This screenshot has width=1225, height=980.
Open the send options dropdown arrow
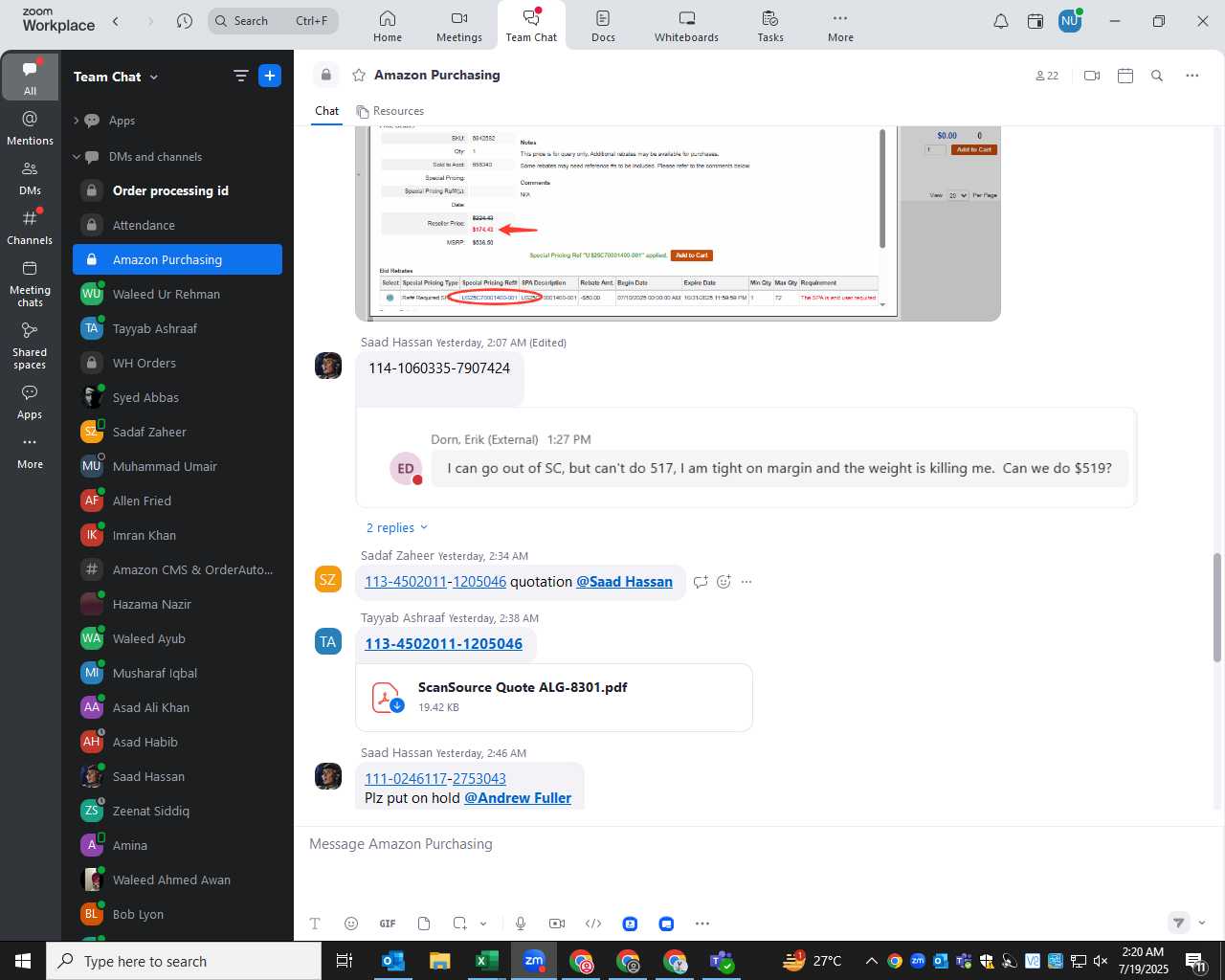pos(1202,924)
